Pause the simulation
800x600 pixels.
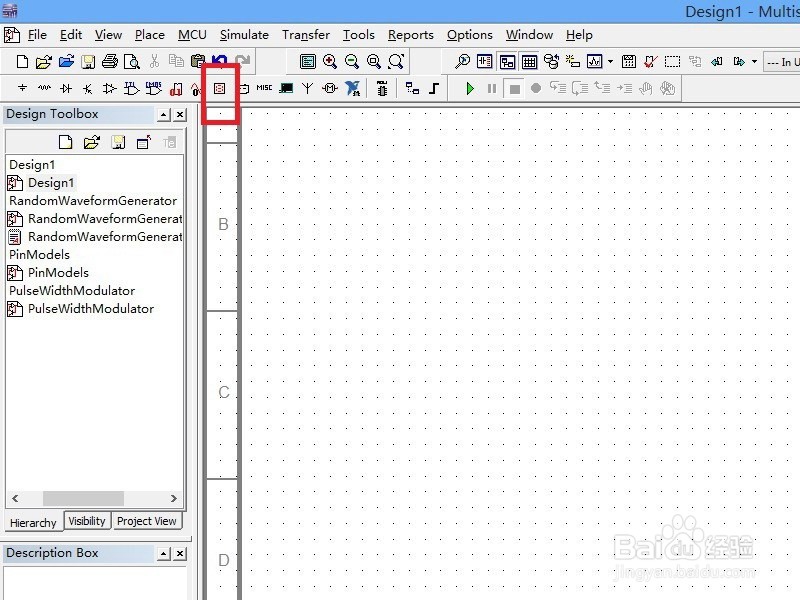pos(492,89)
